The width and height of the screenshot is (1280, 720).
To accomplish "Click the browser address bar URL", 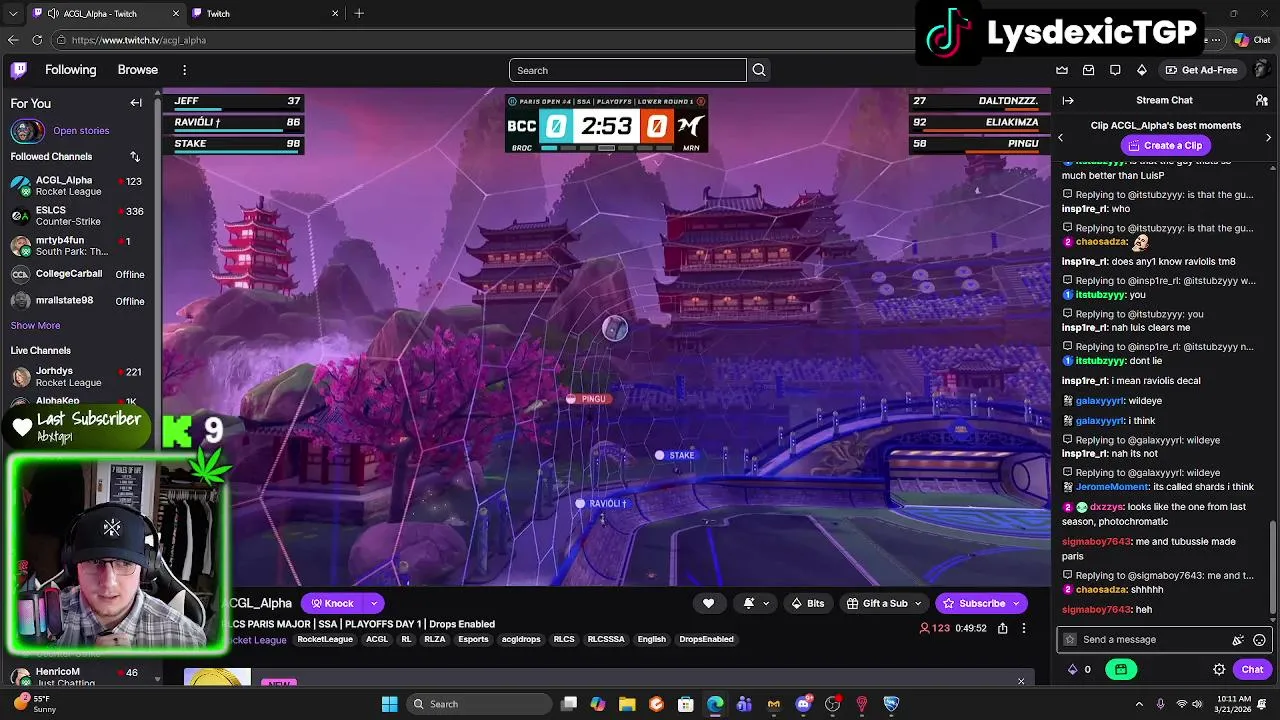I will point(138,40).
